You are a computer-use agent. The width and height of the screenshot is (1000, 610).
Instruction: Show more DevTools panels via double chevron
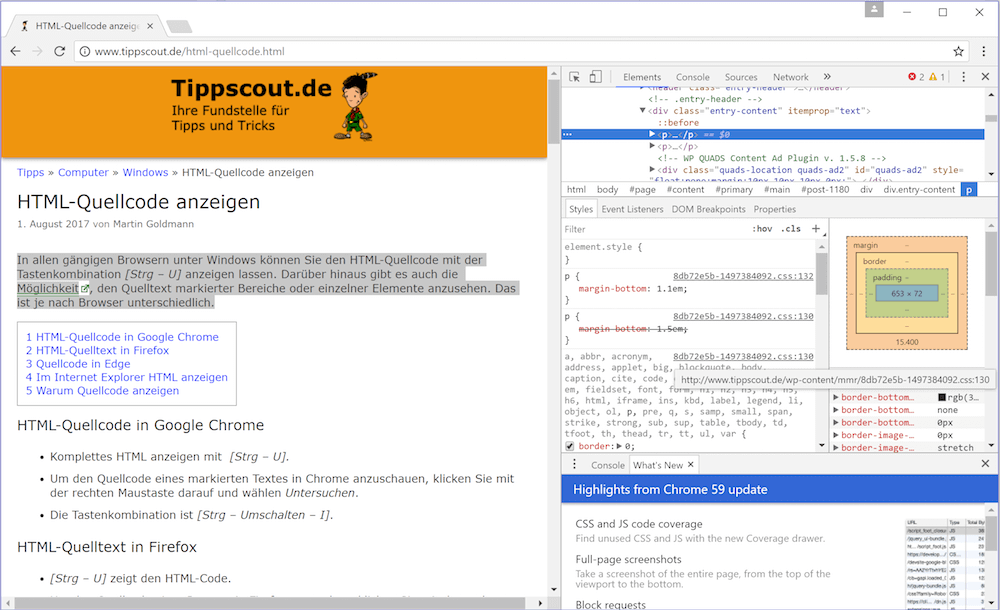pos(827,77)
